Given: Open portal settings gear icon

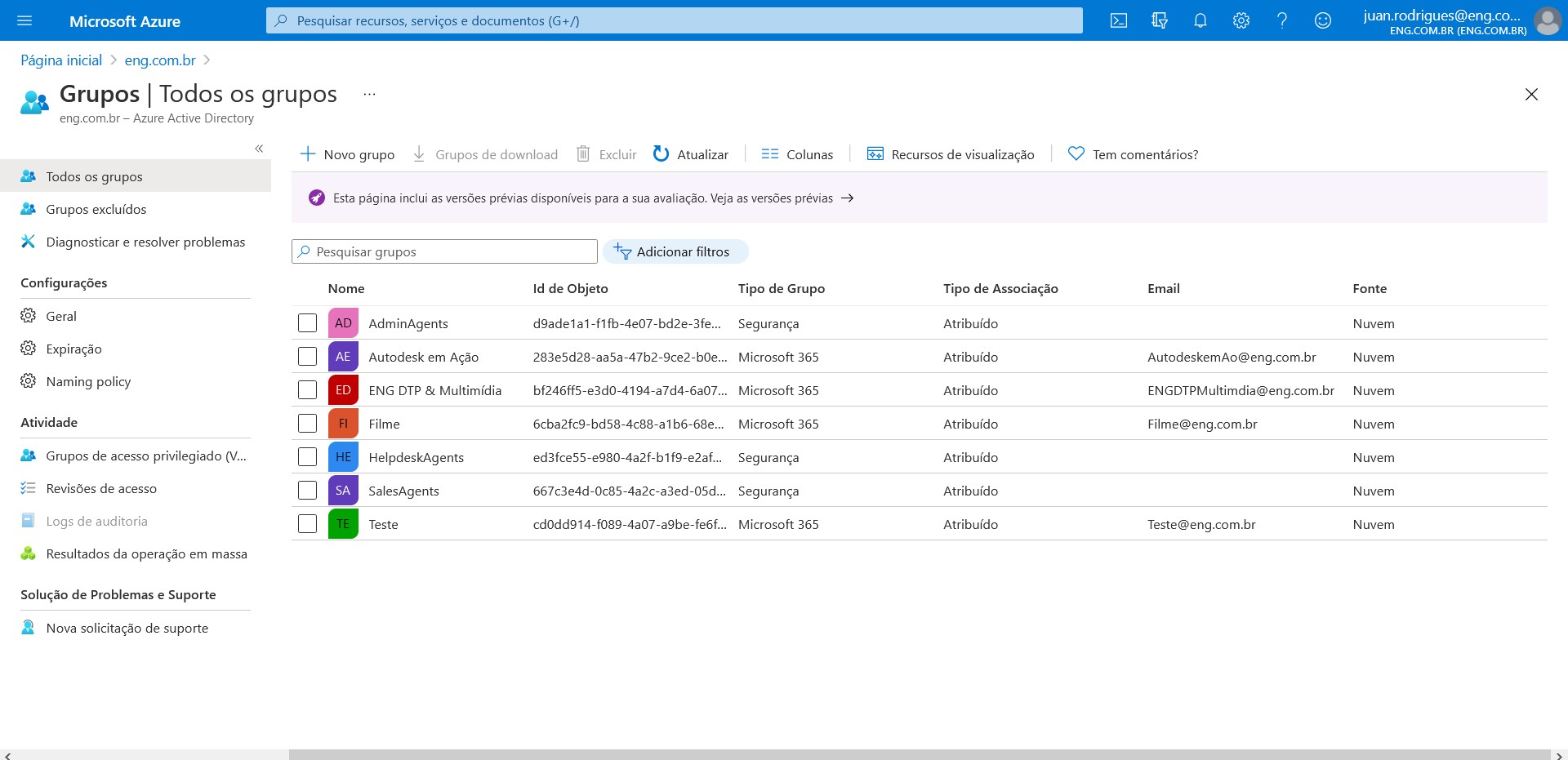Looking at the screenshot, I should tap(1241, 20).
